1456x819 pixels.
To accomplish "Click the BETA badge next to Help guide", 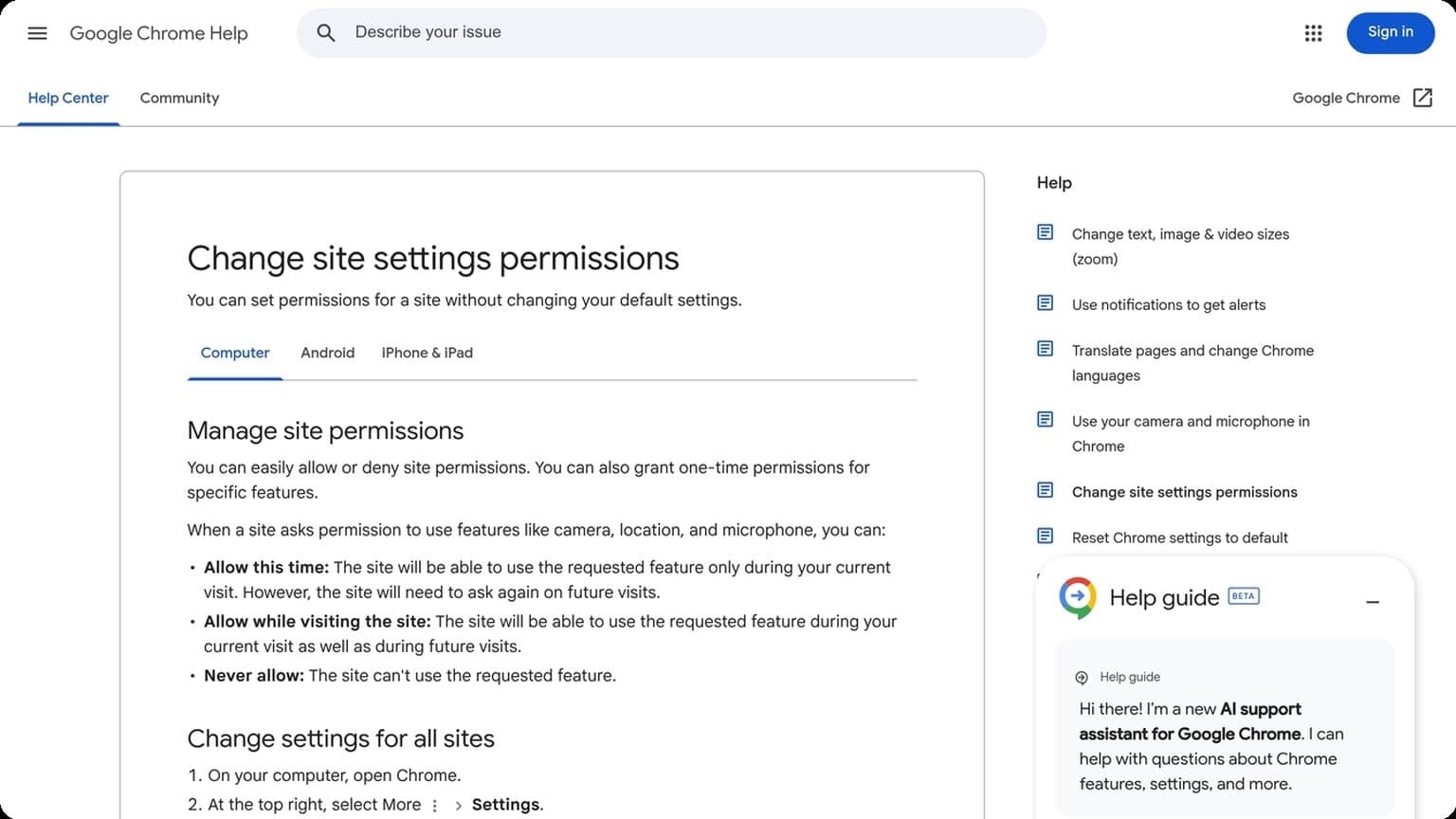I will click(1244, 596).
